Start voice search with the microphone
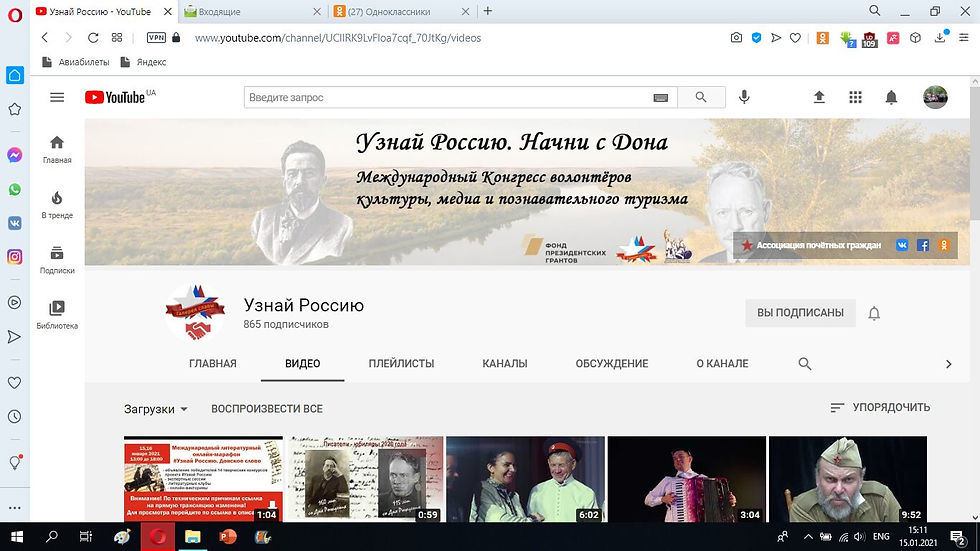This screenshot has height=551, width=980. (744, 97)
